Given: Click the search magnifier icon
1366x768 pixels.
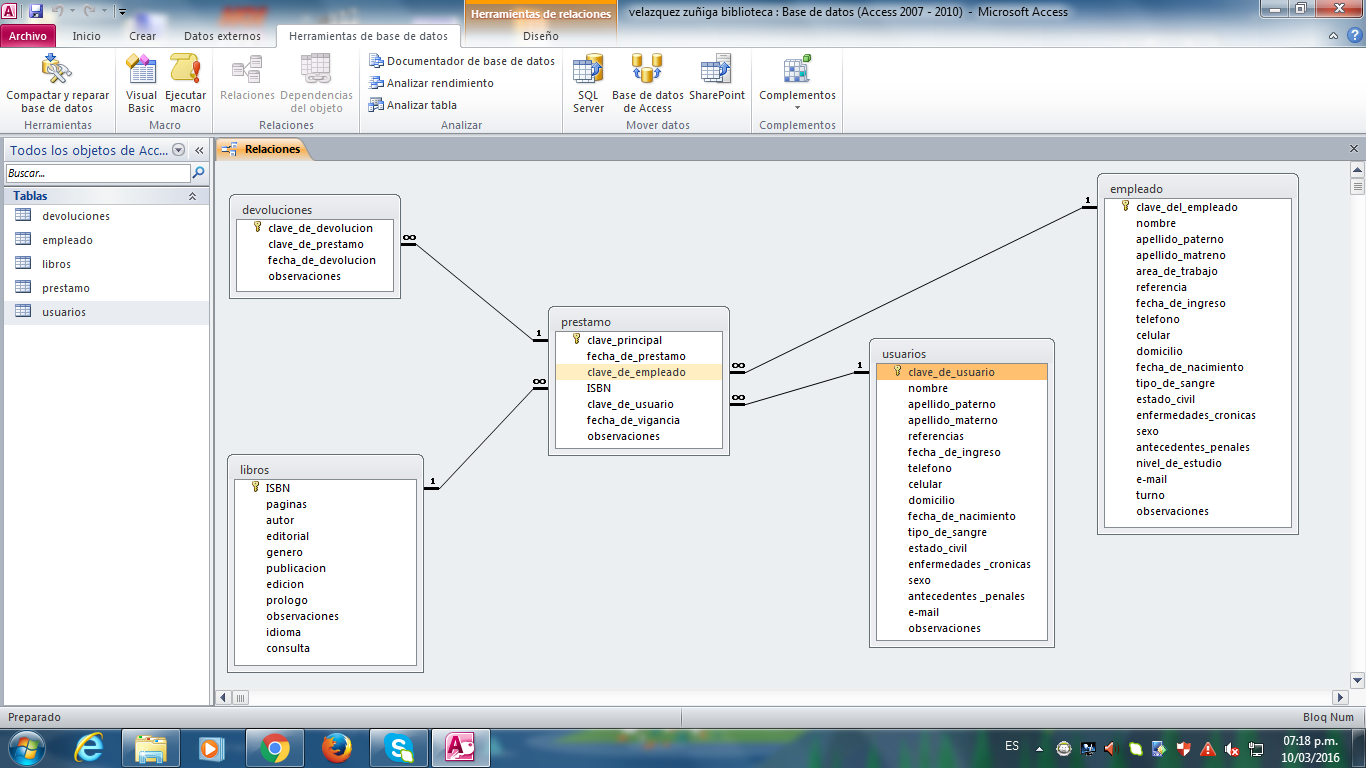Looking at the screenshot, I should click(x=198, y=173).
